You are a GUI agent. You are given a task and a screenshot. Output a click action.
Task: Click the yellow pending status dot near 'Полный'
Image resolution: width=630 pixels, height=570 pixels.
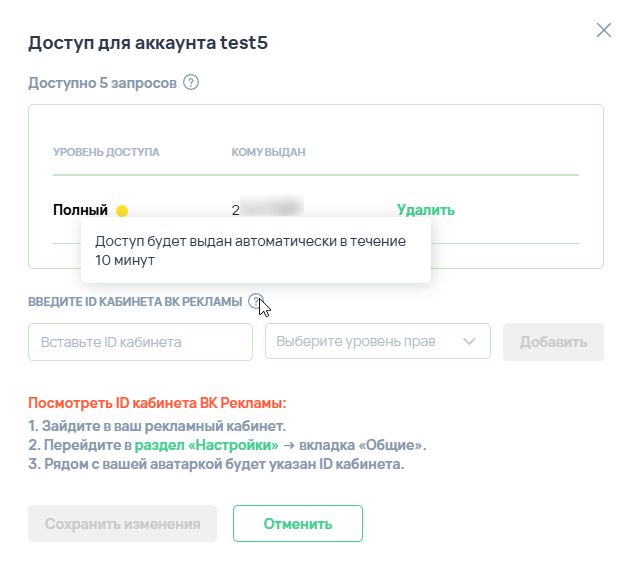pyautogui.click(x=122, y=210)
